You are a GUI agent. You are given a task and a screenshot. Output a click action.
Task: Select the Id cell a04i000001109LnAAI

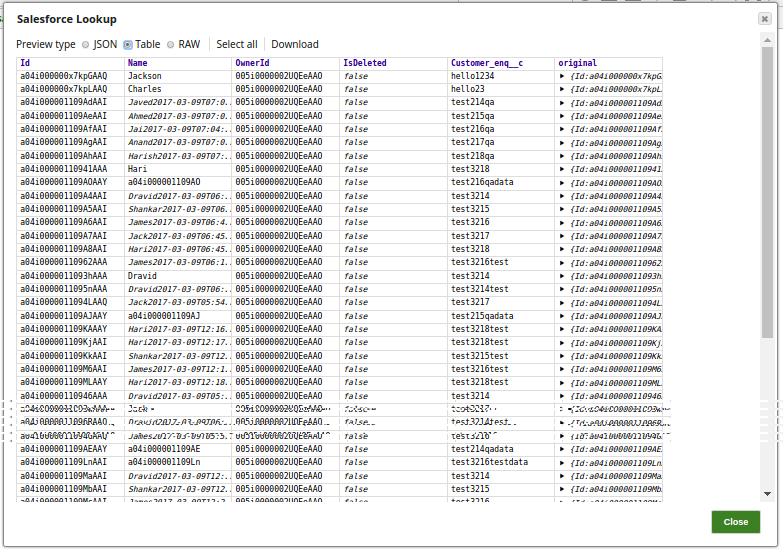tap(70, 462)
